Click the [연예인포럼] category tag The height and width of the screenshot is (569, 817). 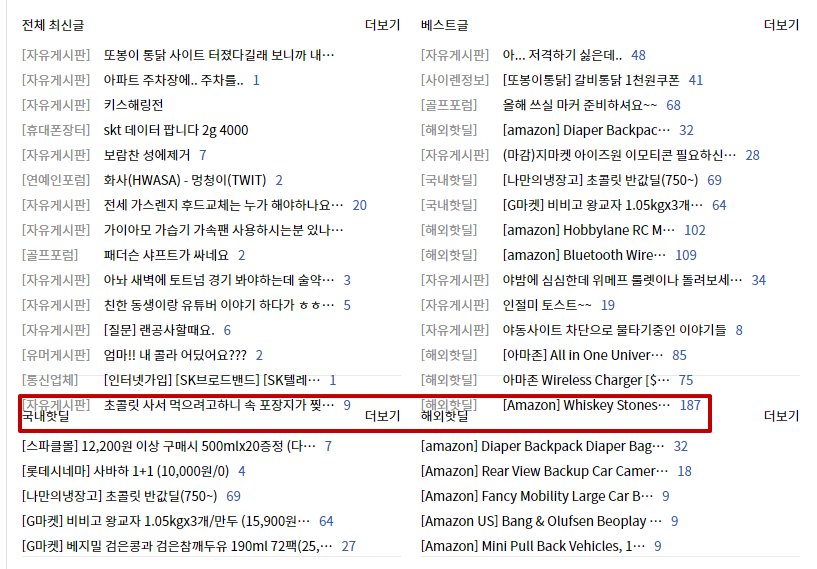coord(56,180)
